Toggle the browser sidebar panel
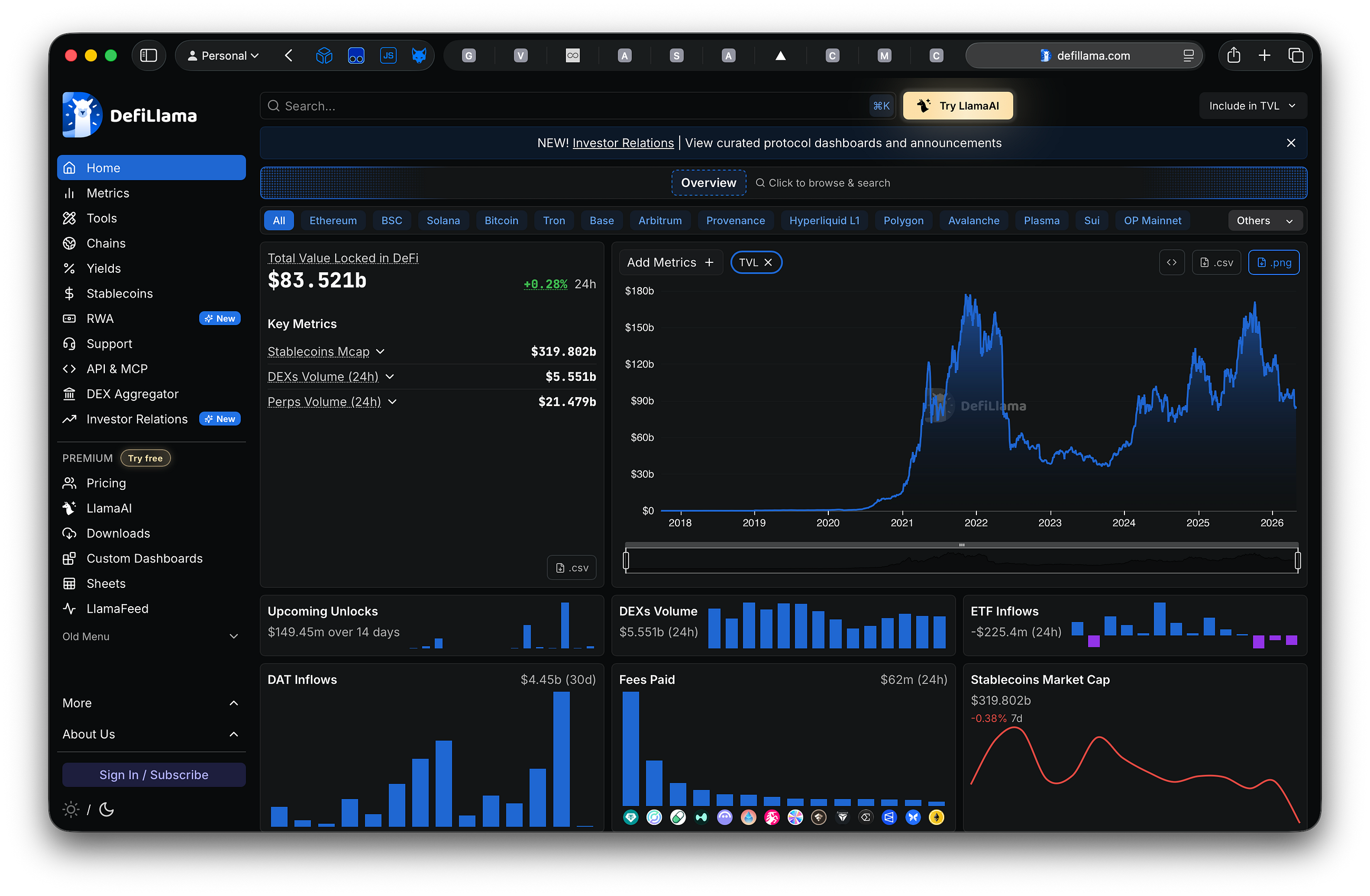Image resolution: width=1370 pixels, height=896 pixels. pyautogui.click(x=149, y=55)
